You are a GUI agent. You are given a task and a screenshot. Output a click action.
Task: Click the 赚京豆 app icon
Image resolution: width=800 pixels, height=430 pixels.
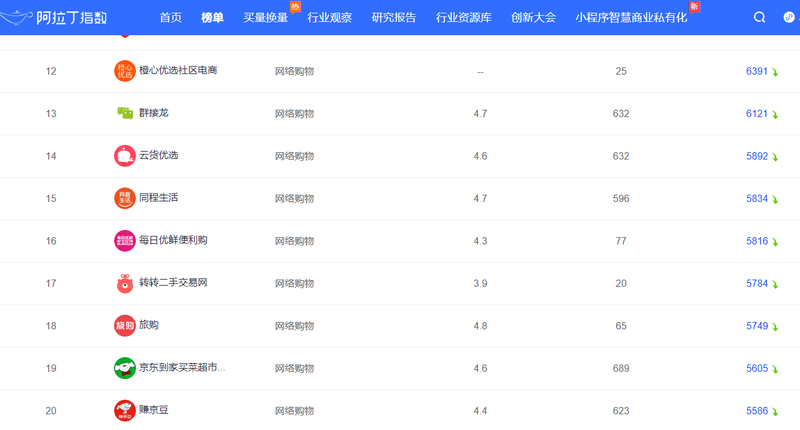click(124, 410)
